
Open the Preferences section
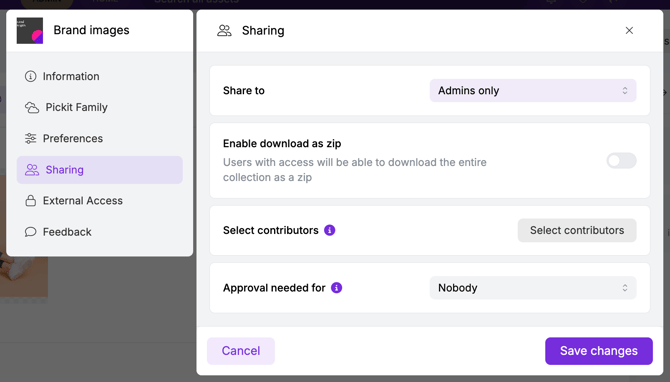[100, 138]
